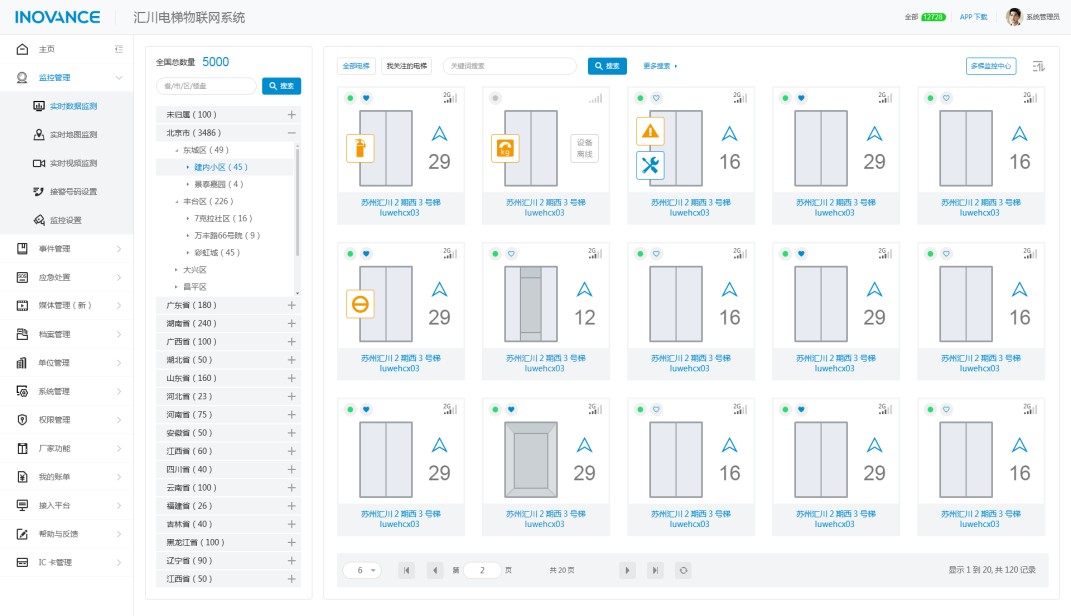Click the IC卡管理 card icon in sidebar
Screen dimensions: 1071x616
23,562
